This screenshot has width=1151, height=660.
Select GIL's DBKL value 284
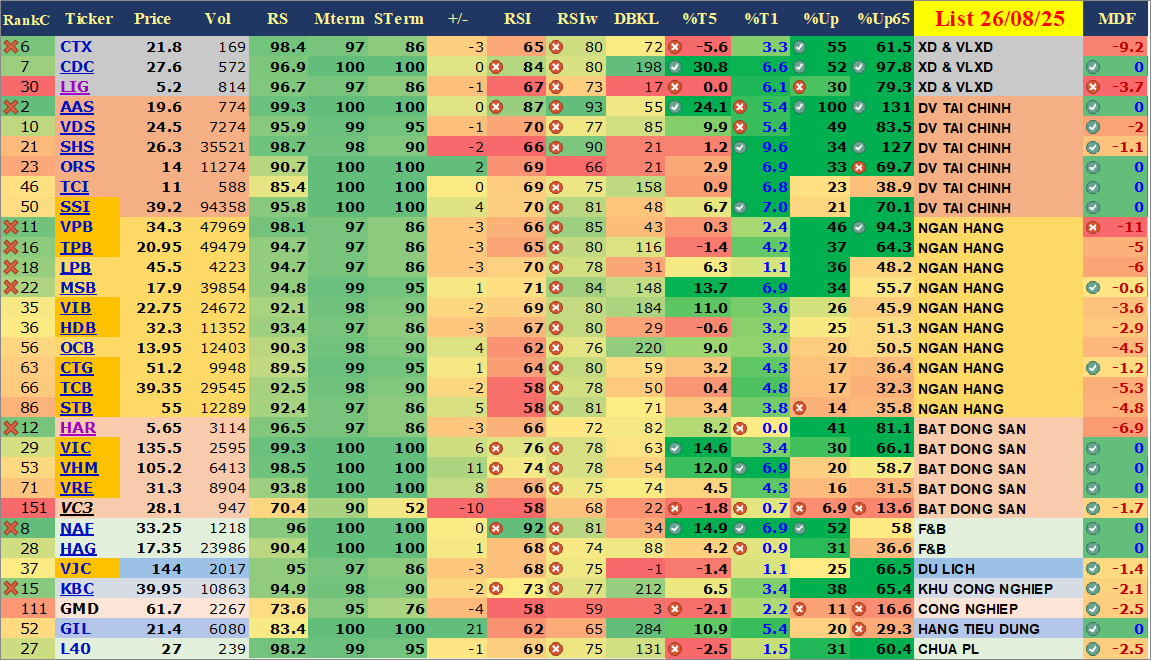click(x=636, y=629)
